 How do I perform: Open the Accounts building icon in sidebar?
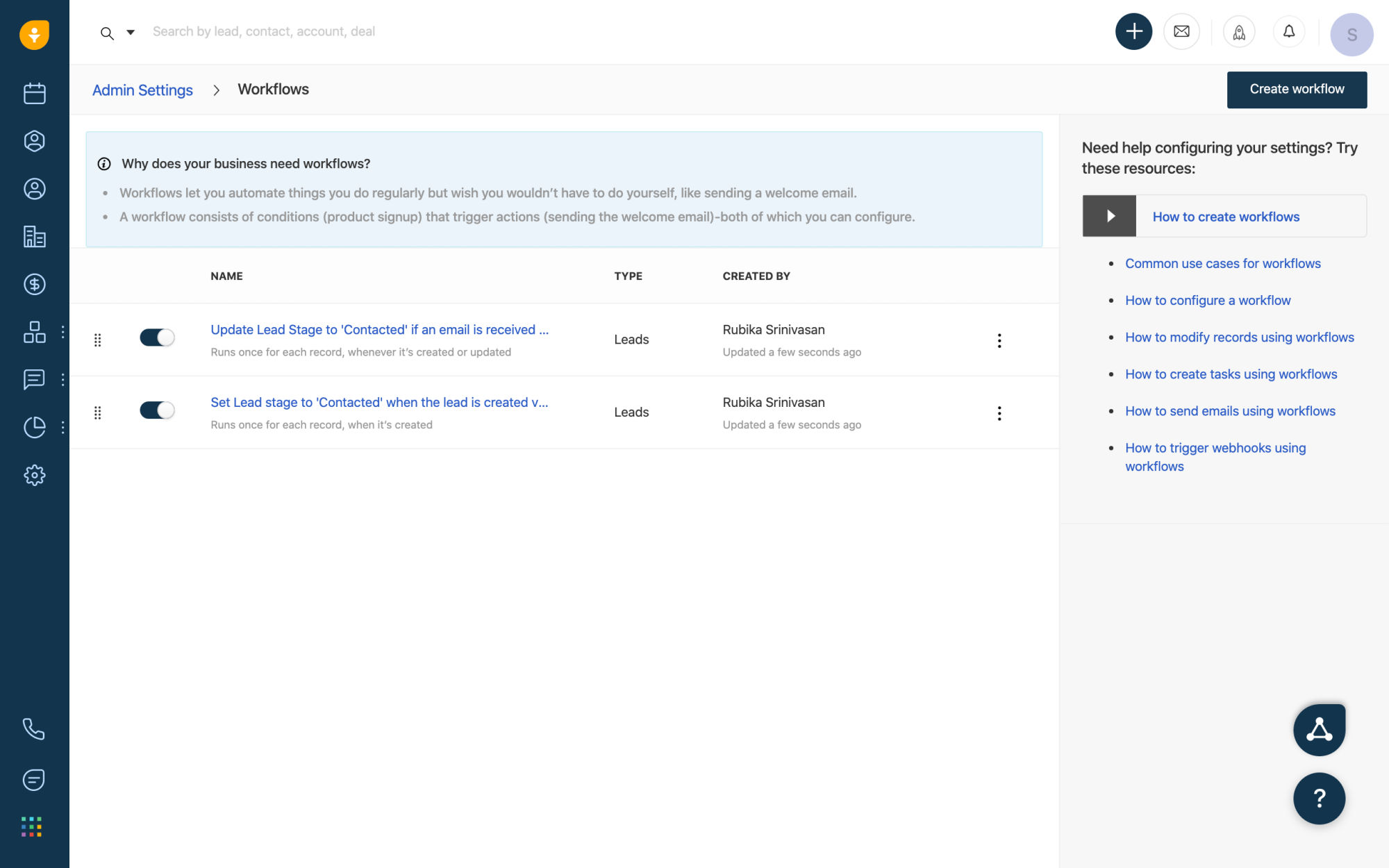click(x=34, y=237)
